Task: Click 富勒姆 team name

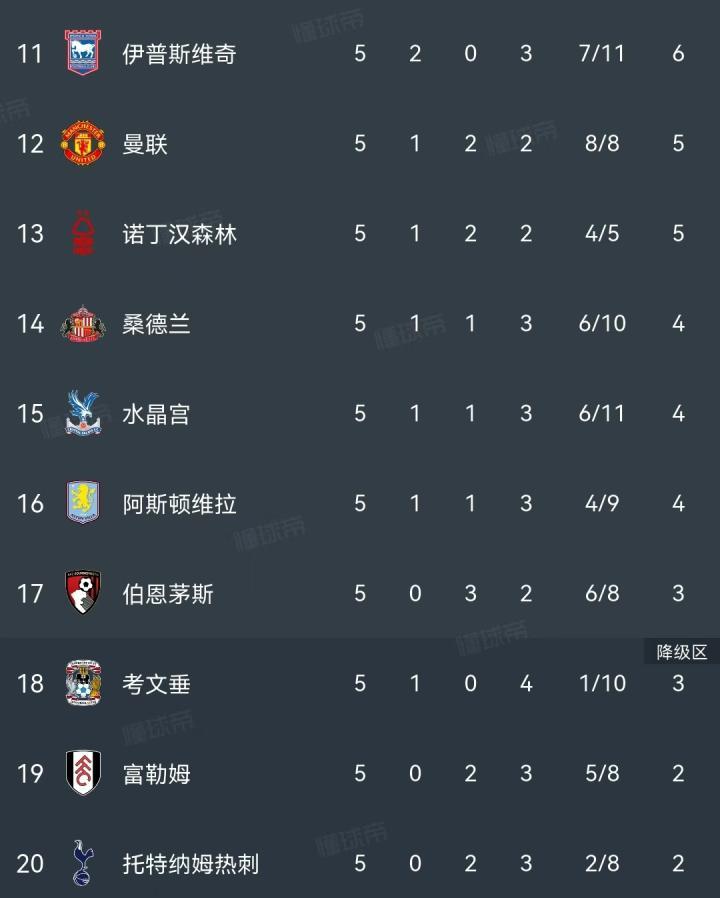Action: pyautogui.click(x=156, y=774)
